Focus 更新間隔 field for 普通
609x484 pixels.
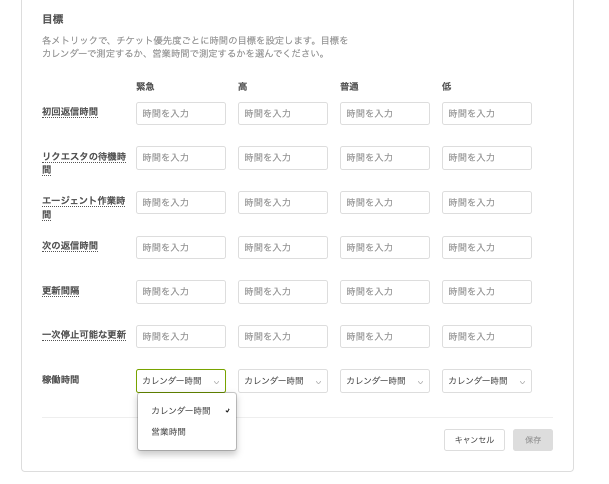[x=385, y=292]
